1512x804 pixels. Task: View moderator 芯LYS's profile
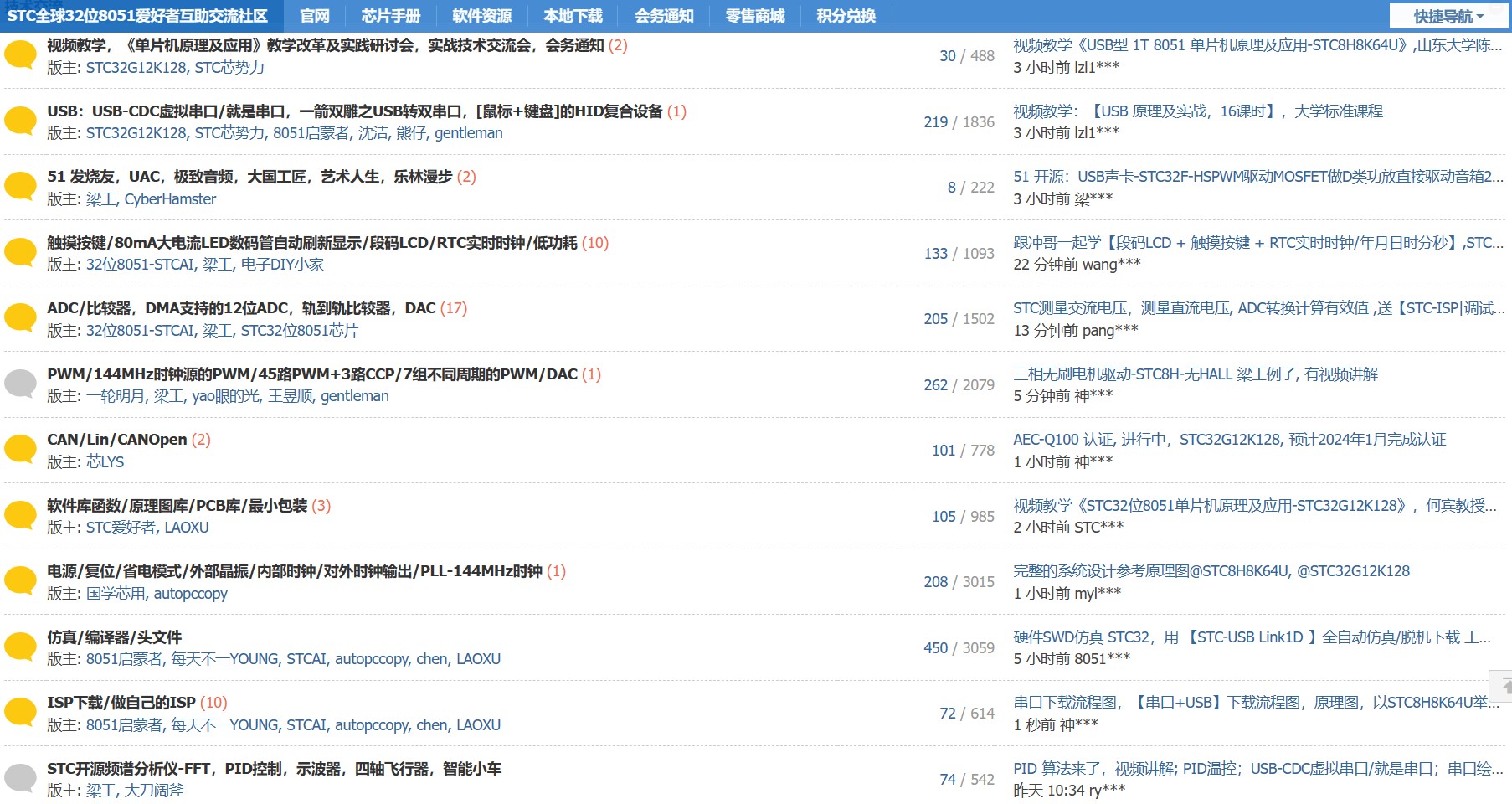(x=105, y=462)
